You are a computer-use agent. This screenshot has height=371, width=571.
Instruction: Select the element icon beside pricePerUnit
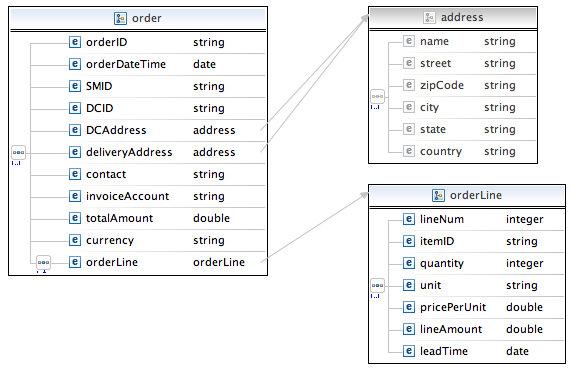tap(409, 307)
